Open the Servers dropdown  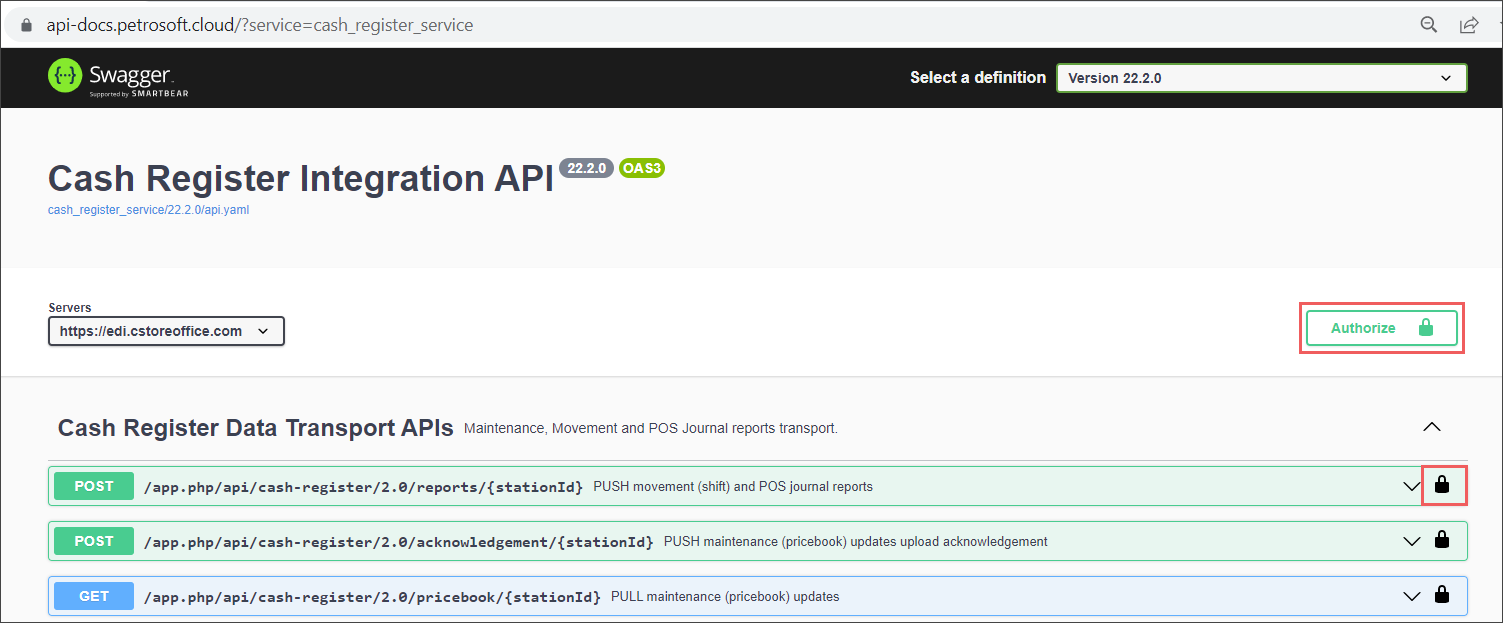[165, 330]
